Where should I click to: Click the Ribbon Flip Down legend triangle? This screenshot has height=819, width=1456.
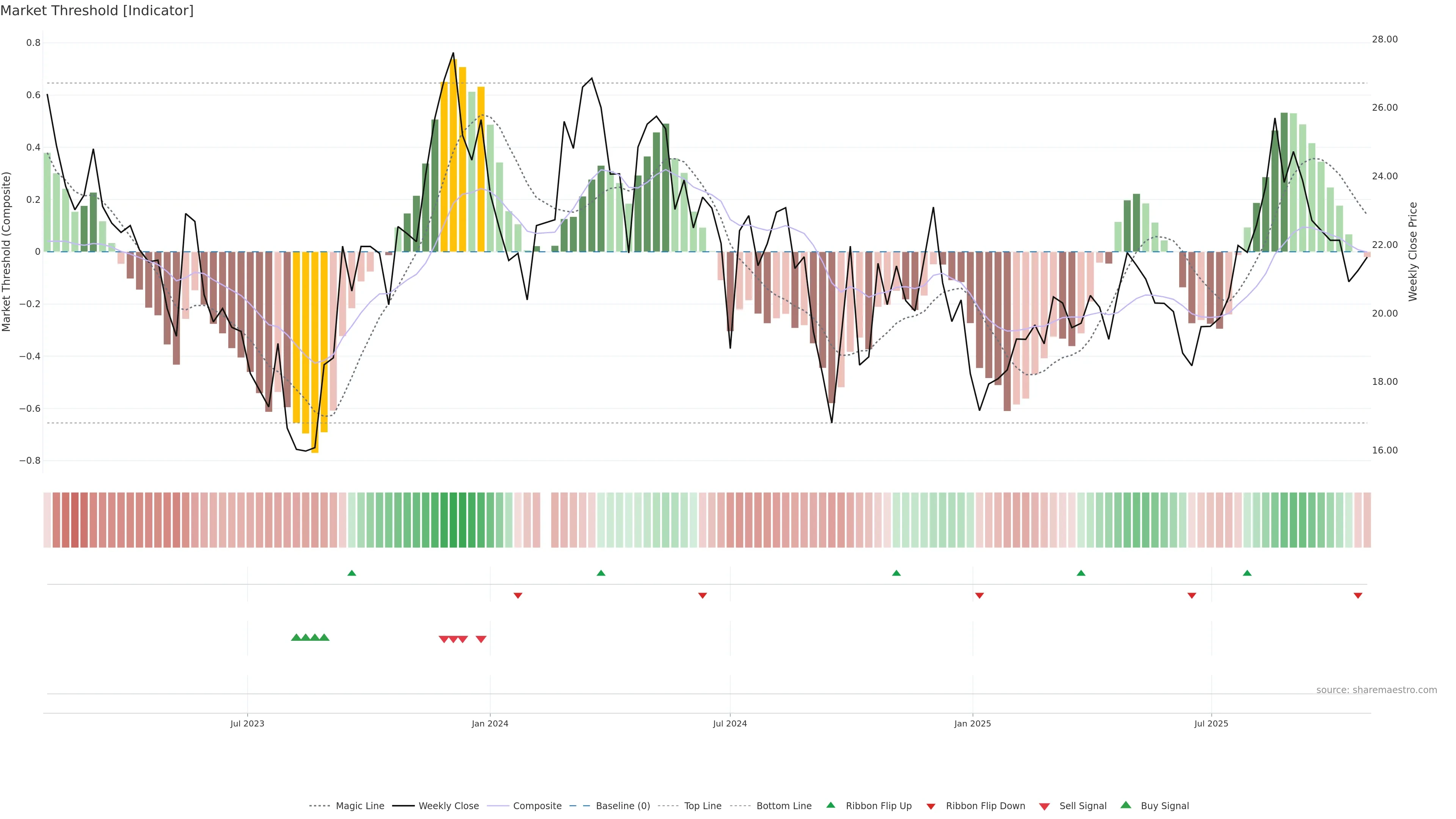[931, 806]
